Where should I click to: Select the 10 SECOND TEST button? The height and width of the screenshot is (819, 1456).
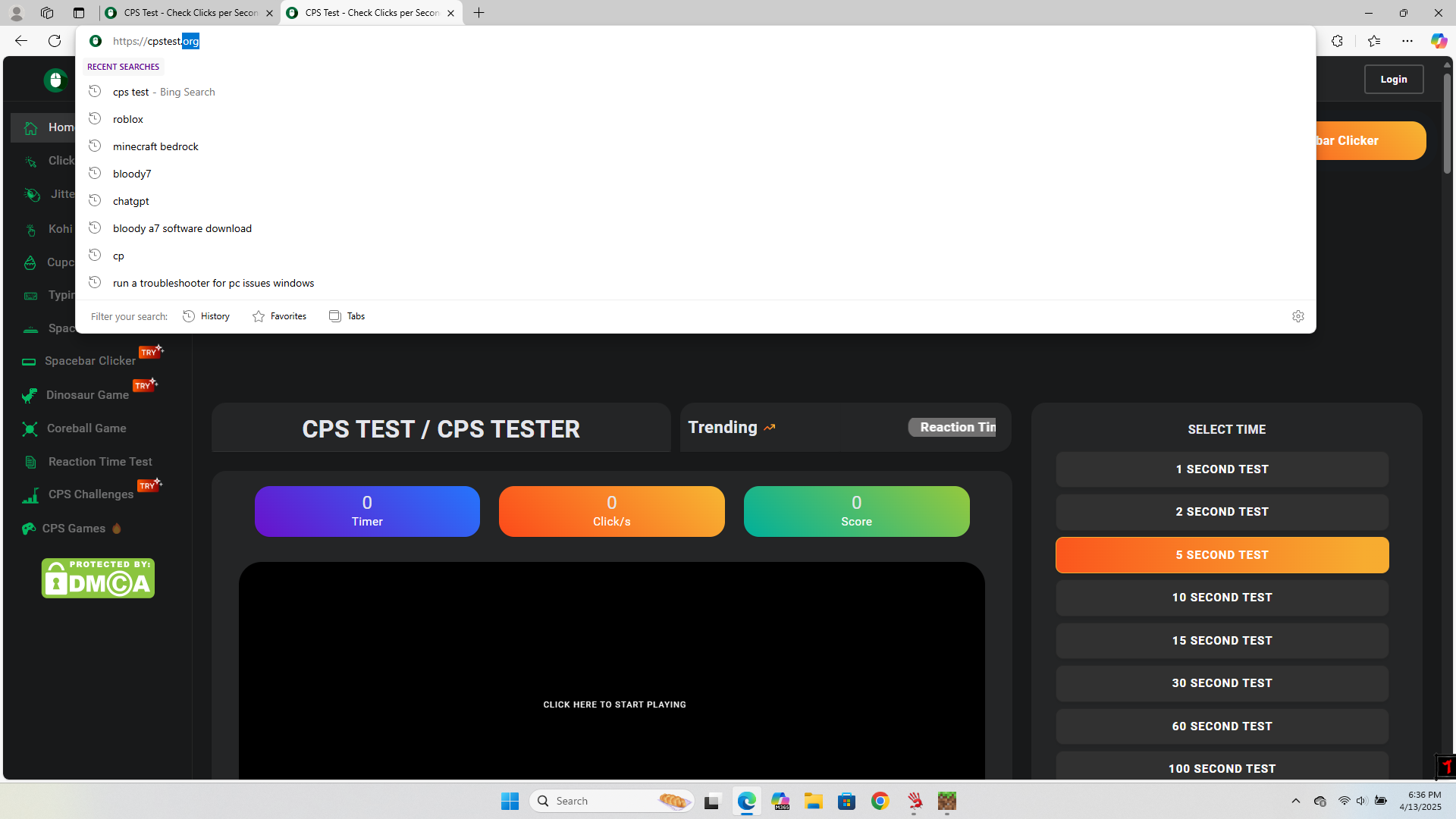(1222, 598)
